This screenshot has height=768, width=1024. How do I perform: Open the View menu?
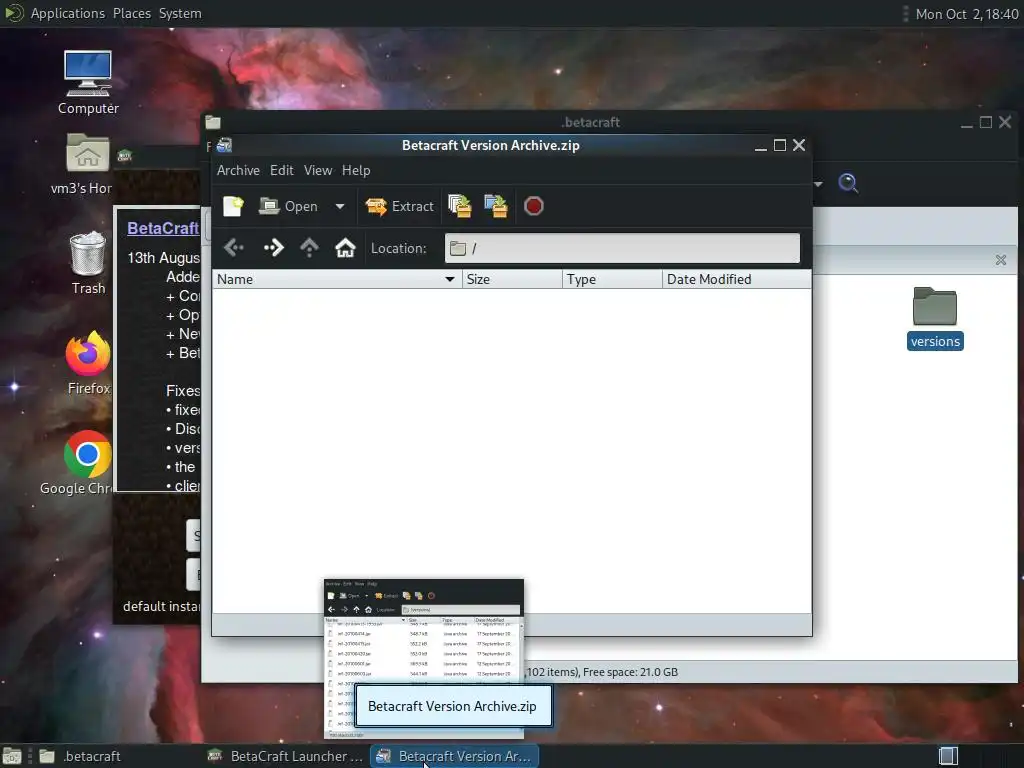tap(317, 170)
